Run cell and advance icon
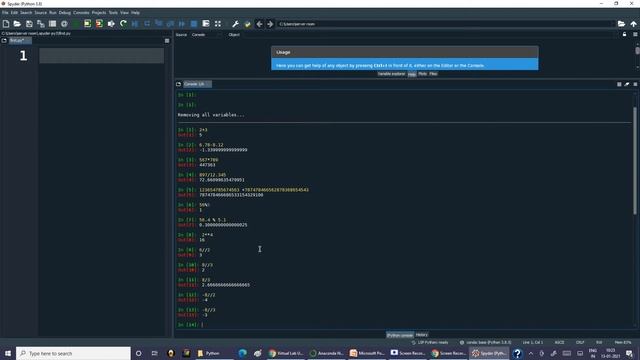Image resolution: width=640 pixels, height=360 pixels. coord(99,24)
